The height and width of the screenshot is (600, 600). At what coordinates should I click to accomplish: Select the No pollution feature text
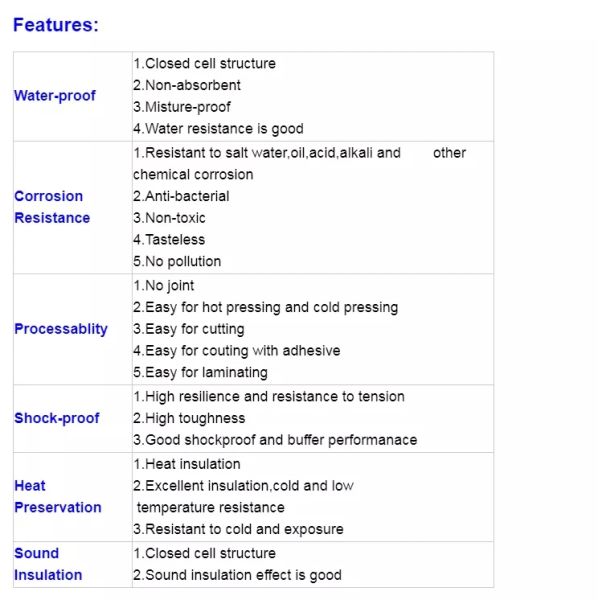(x=177, y=261)
